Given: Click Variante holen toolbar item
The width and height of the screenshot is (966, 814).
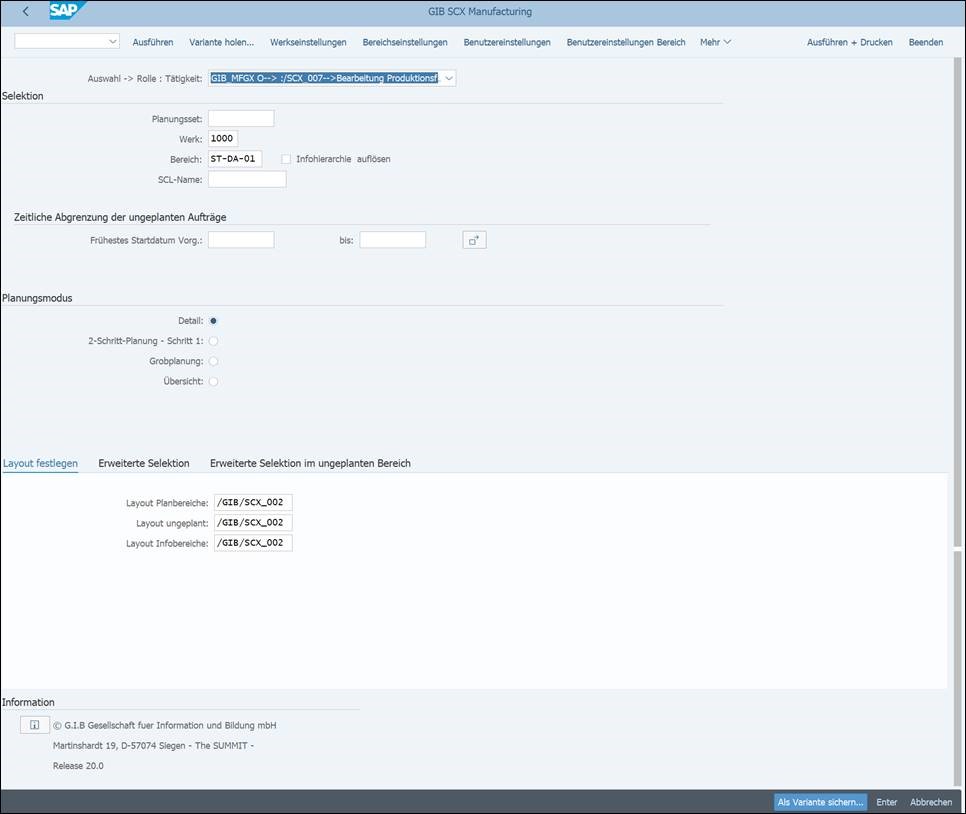Looking at the screenshot, I should [x=221, y=42].
